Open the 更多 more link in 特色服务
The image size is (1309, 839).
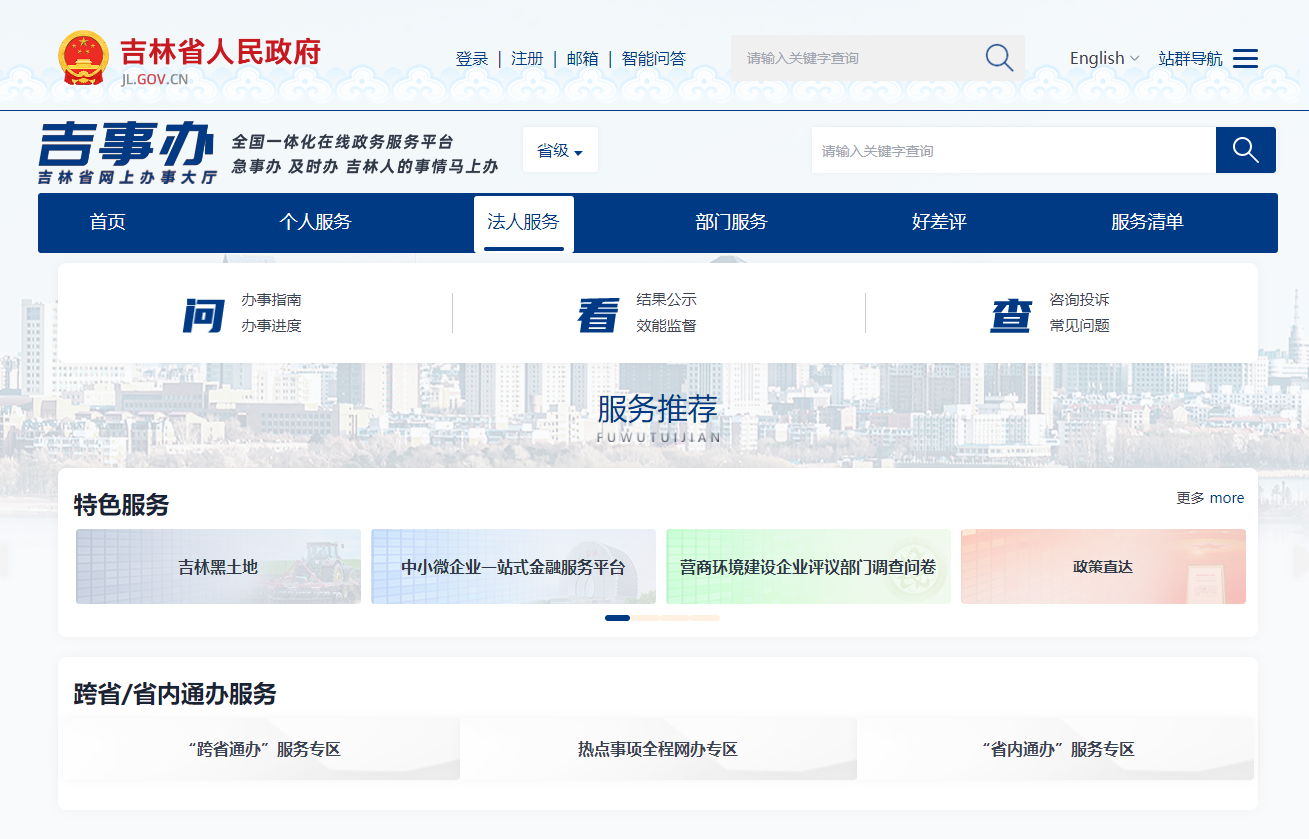pyautogui.click(x=1210, y=498)
